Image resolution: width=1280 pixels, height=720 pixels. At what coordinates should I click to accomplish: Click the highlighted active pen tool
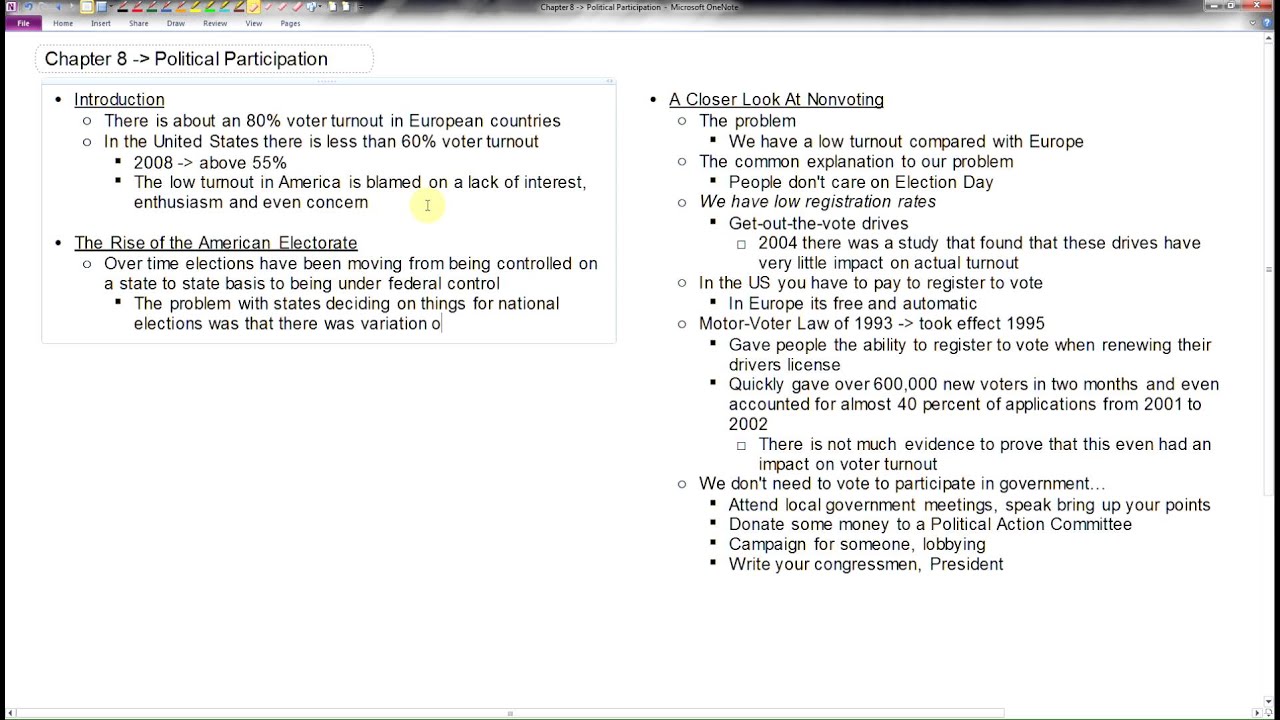[254, 7]
